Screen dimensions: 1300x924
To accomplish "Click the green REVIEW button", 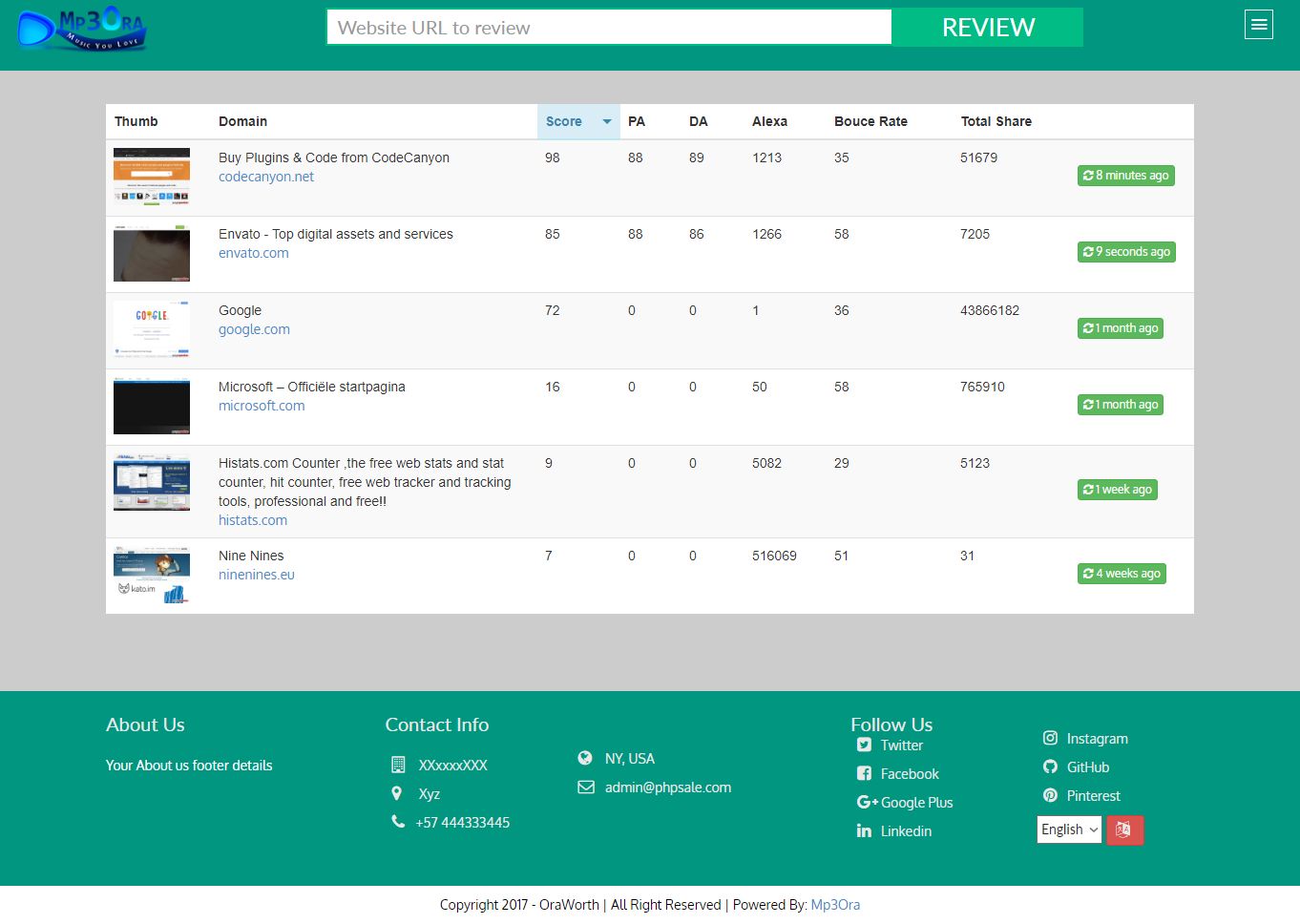I will point(988,28).
